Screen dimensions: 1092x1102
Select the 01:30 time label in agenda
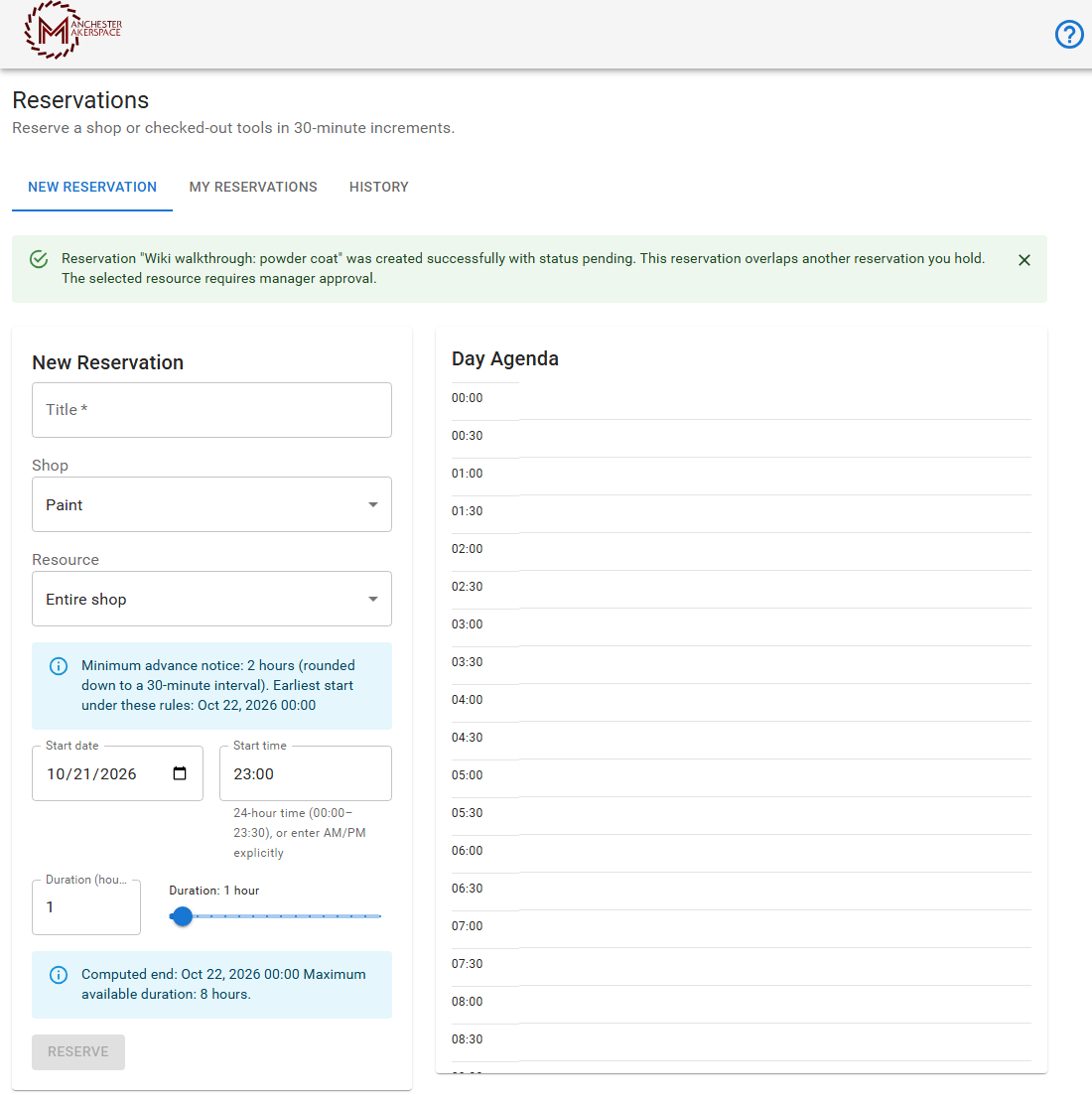click(x=468, y=511)
